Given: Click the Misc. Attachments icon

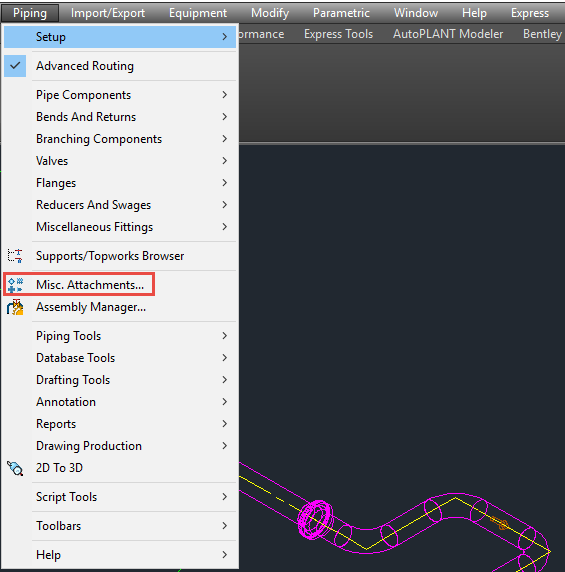Looking at the screenshot, I should pyautogui.click(x=15, y=285).
